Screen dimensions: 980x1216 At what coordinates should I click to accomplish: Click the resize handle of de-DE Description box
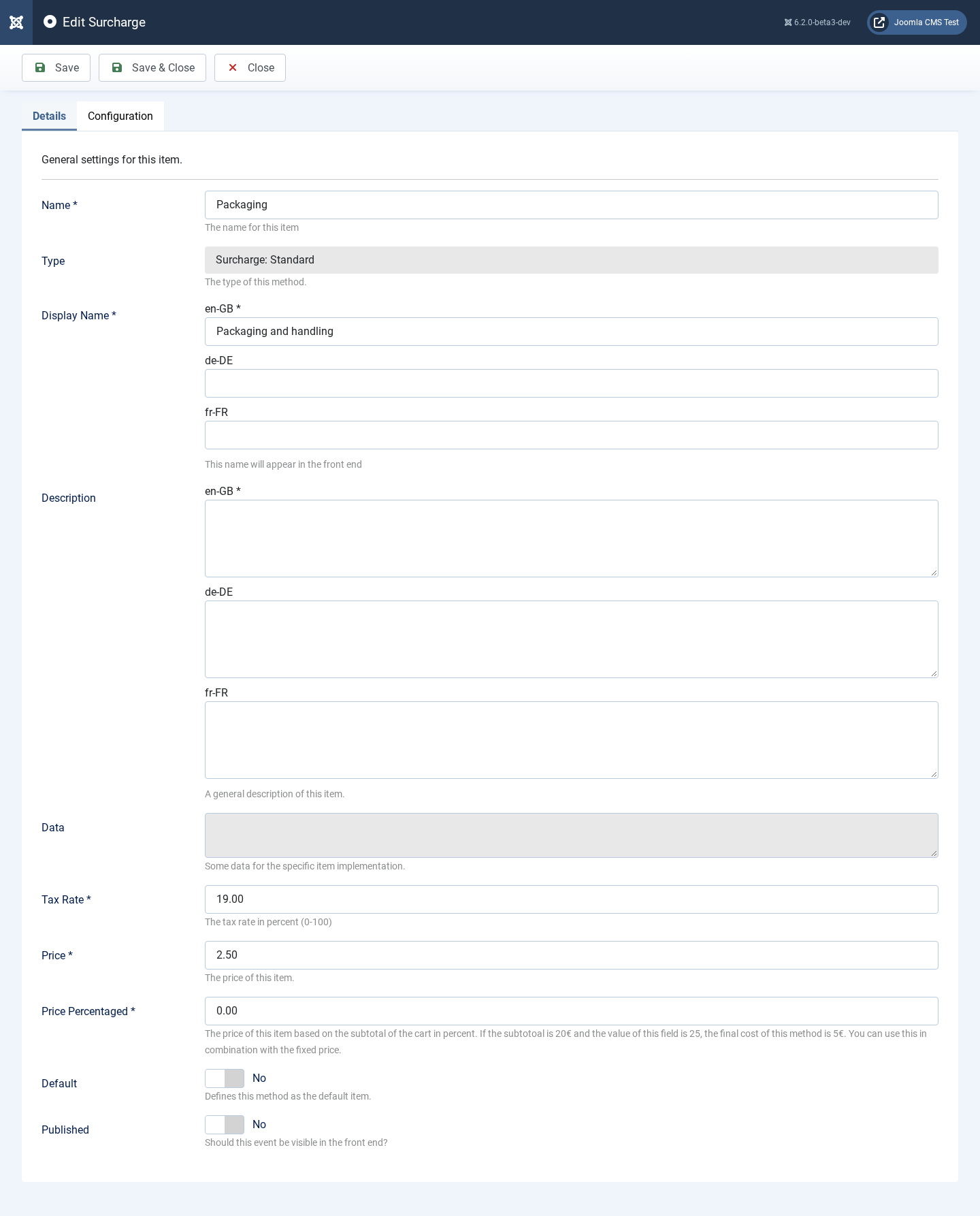point(934,673)
